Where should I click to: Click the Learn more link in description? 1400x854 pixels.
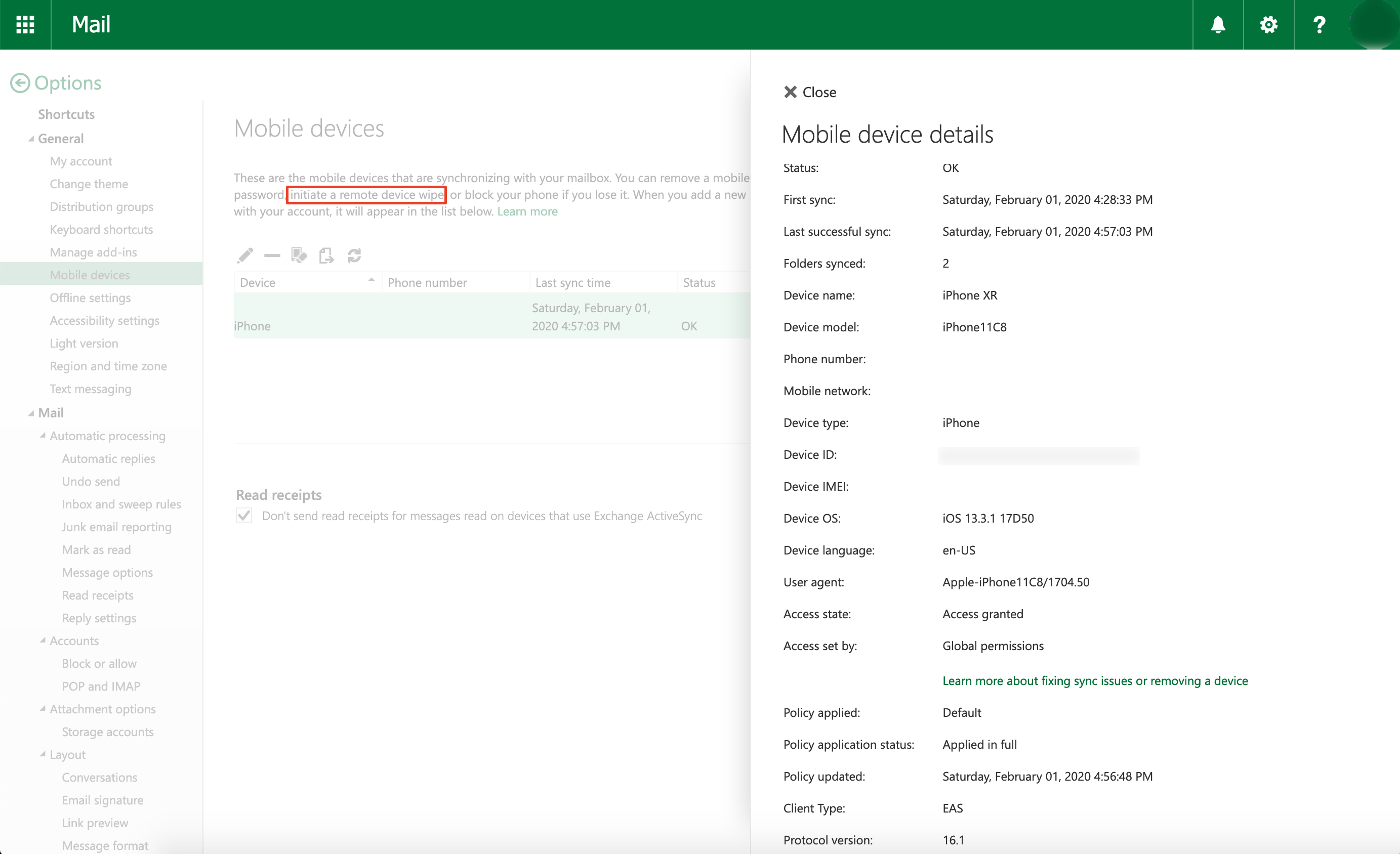527,211
